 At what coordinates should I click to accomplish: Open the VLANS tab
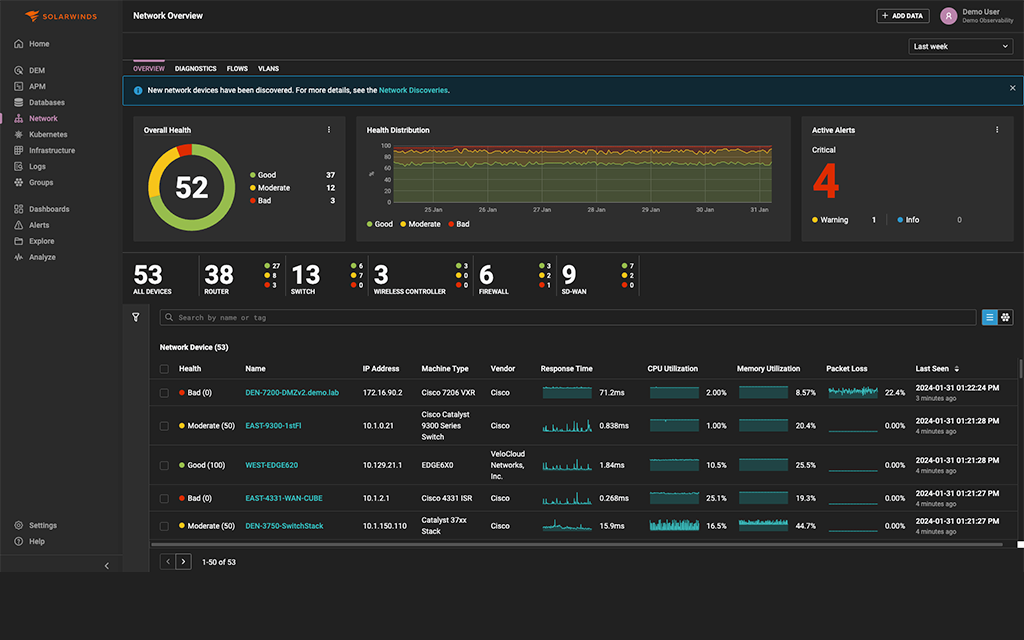pos(268,68)
